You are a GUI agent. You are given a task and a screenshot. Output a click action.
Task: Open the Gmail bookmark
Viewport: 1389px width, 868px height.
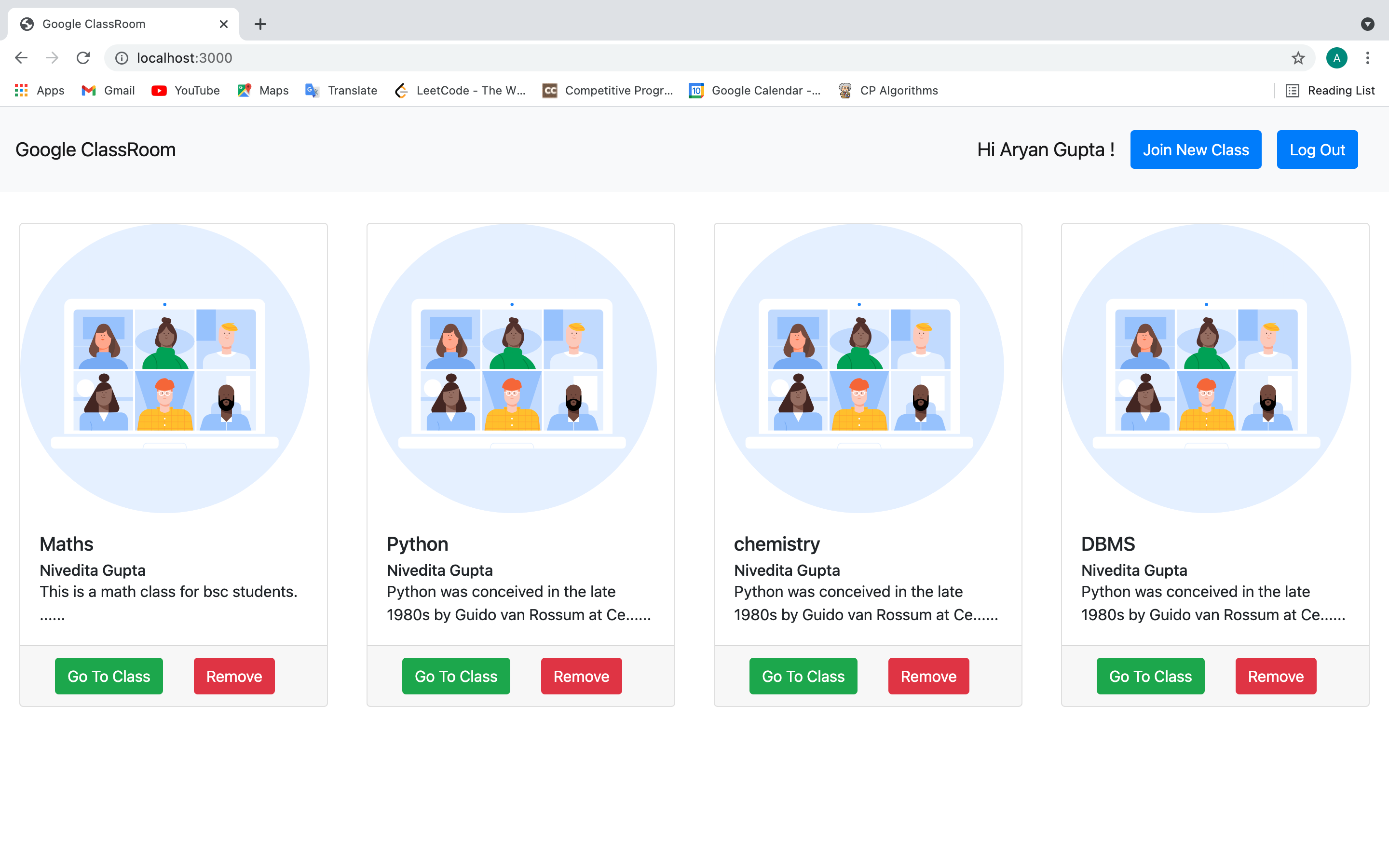[108, 90]
